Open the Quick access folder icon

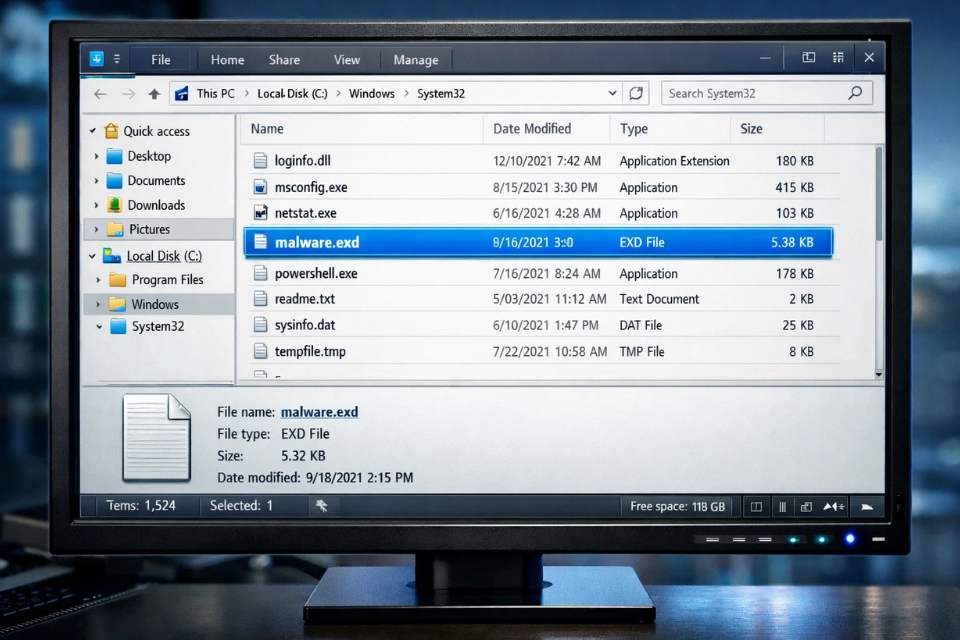coord(114,130)
